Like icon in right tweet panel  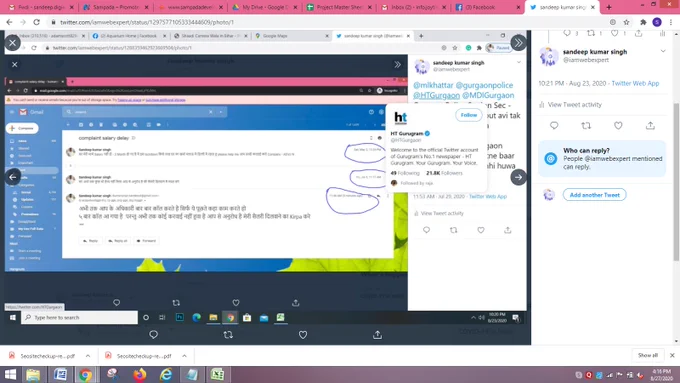[x=618, y=125]
